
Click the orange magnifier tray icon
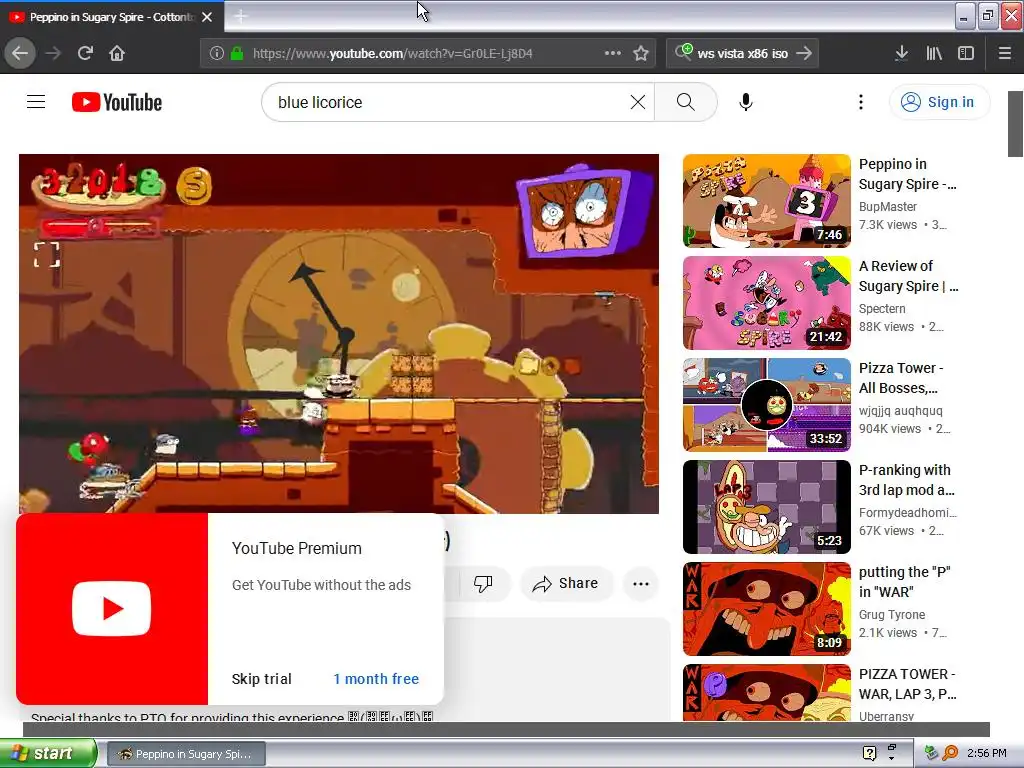950,753
